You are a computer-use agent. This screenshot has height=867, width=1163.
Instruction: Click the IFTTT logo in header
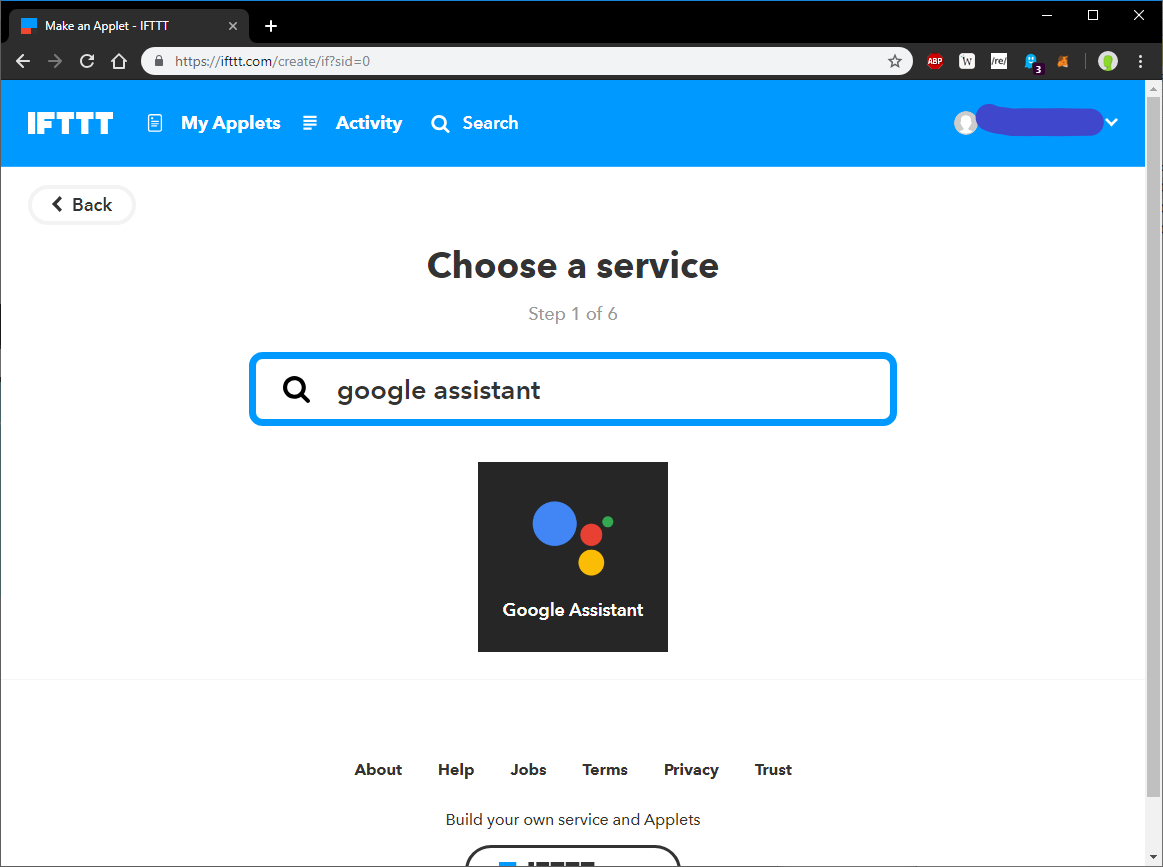coord(70,123)
